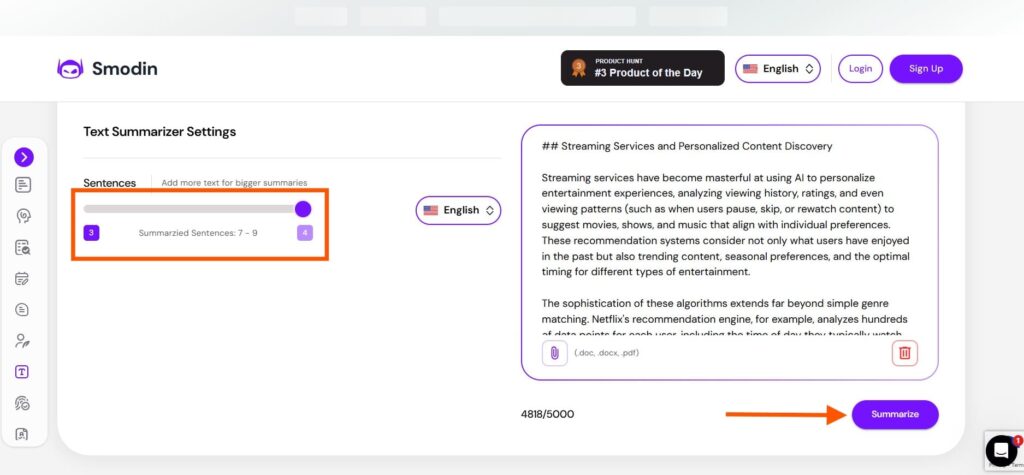Select the active text summarizer T icon

22,372
